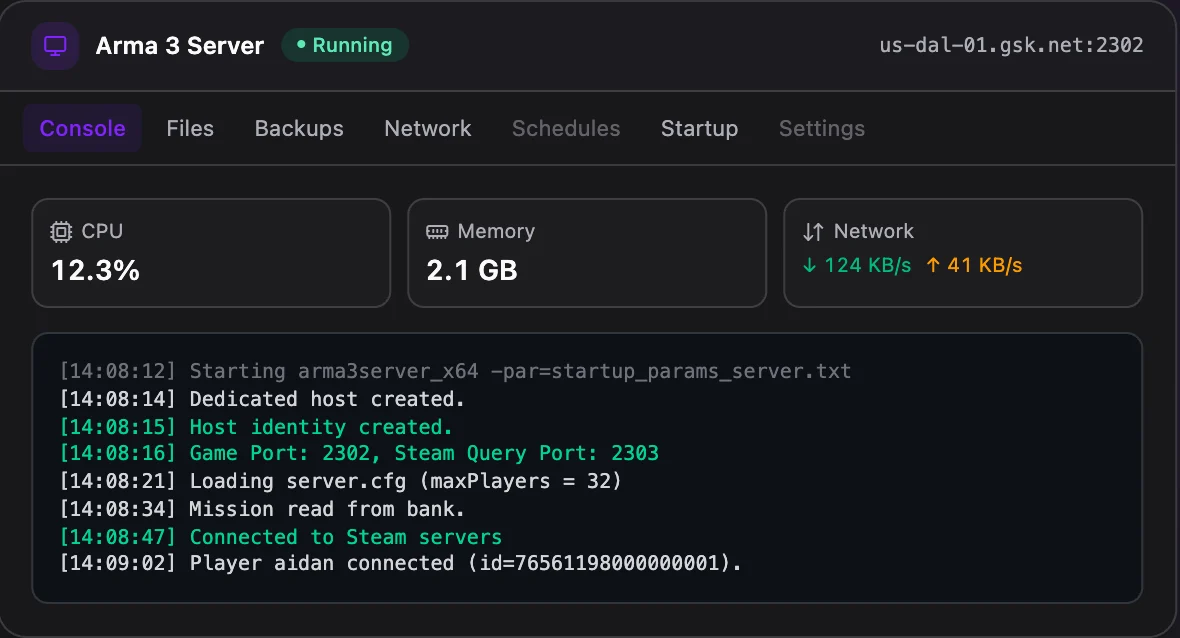Click the green Running status dot
The width and height of the screenshot is (1180, 638).
[301, 45]
